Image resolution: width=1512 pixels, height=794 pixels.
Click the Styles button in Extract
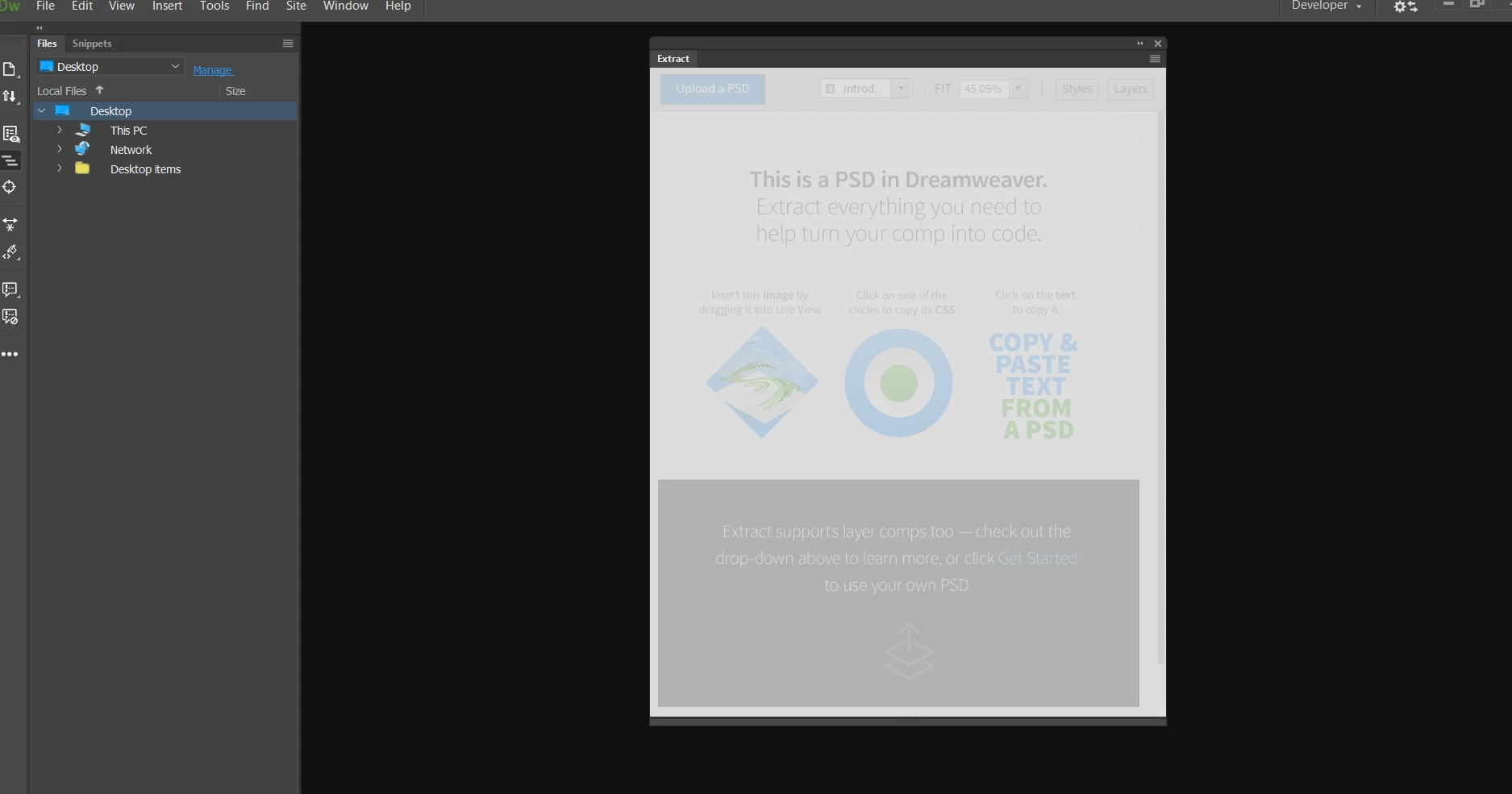pos(1077,89)
